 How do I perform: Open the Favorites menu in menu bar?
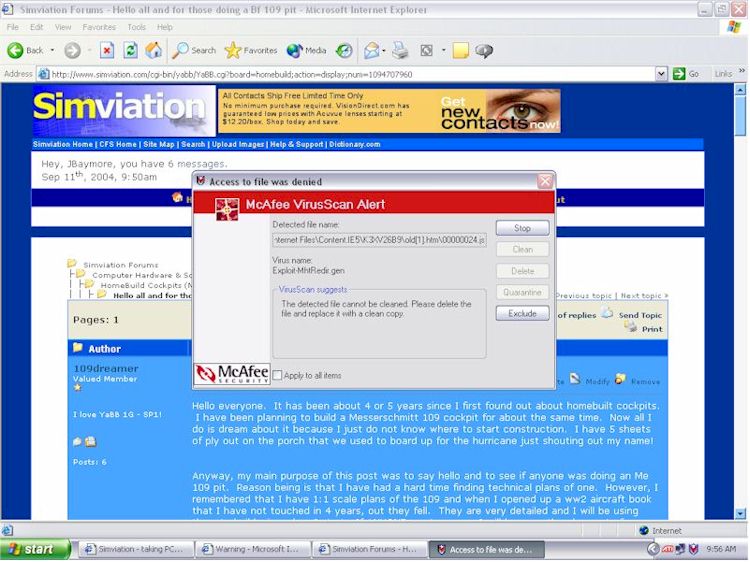click(99, 27)
